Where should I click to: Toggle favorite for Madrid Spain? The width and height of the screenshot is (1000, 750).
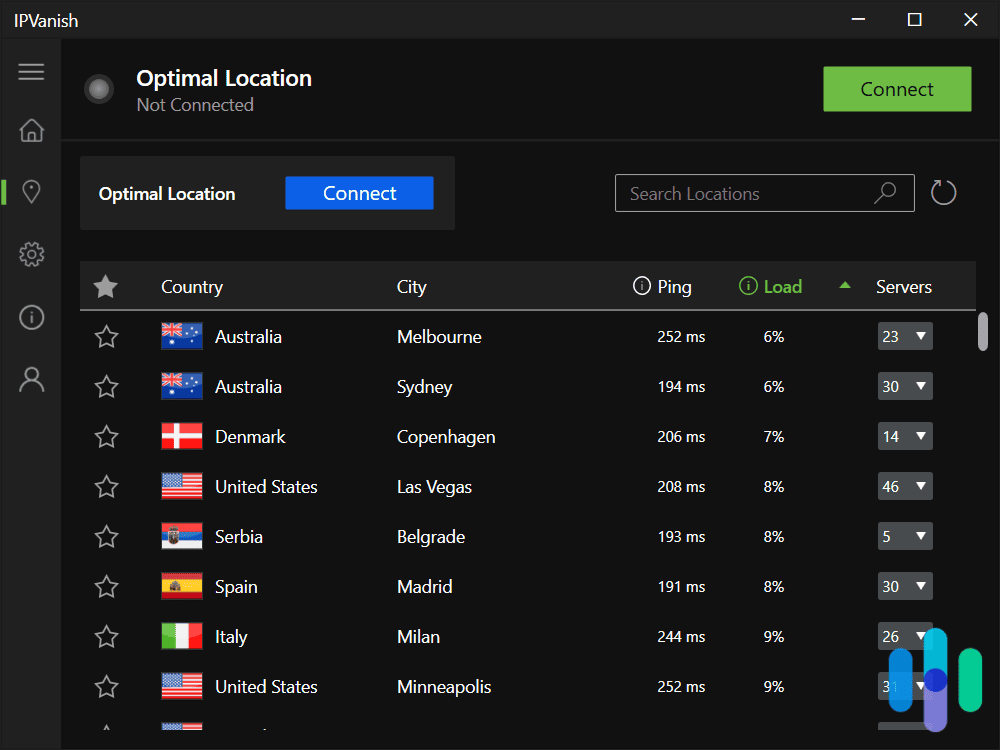(x=106, y=586)
